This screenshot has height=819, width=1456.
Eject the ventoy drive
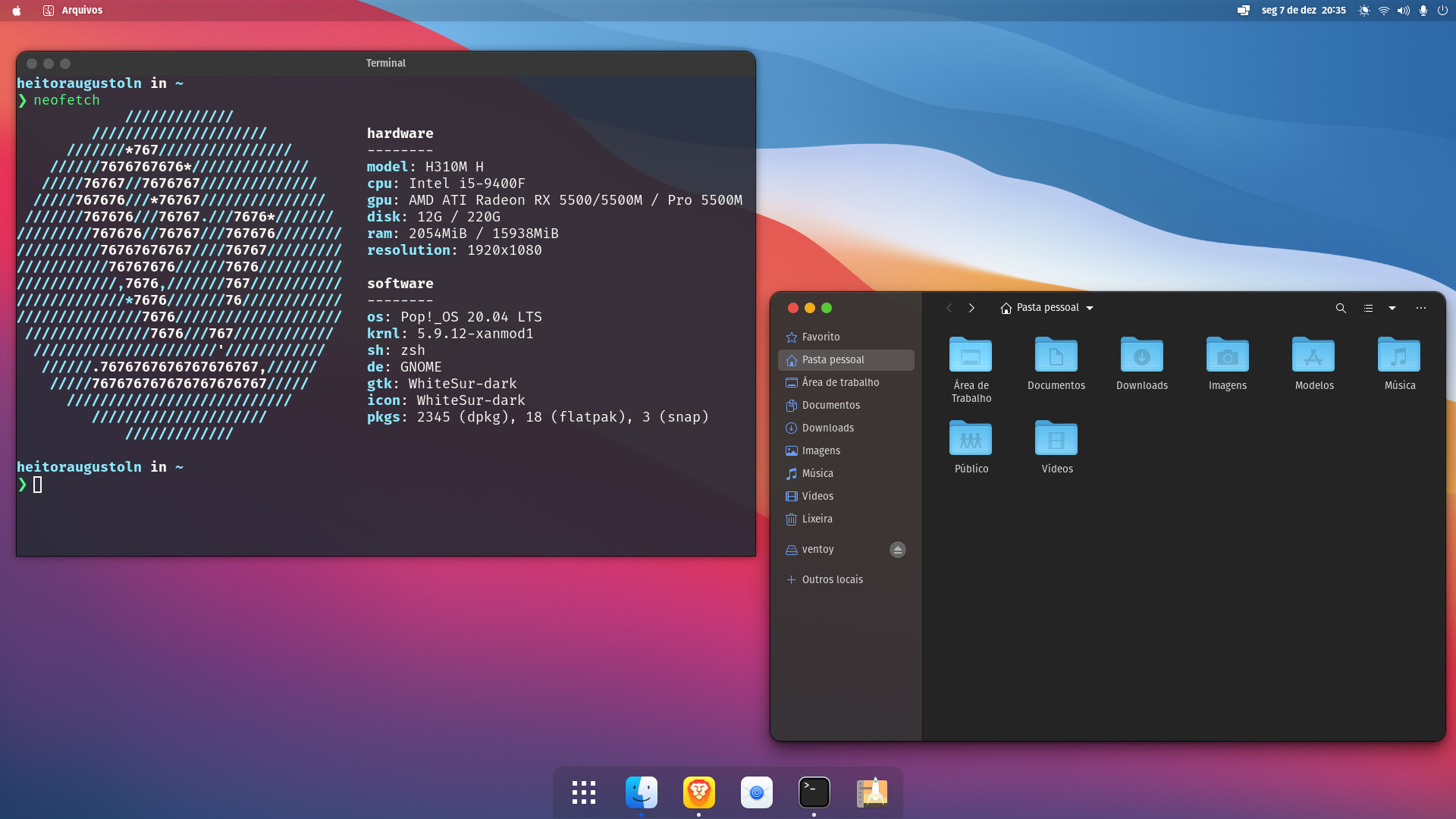click(897, 550)
